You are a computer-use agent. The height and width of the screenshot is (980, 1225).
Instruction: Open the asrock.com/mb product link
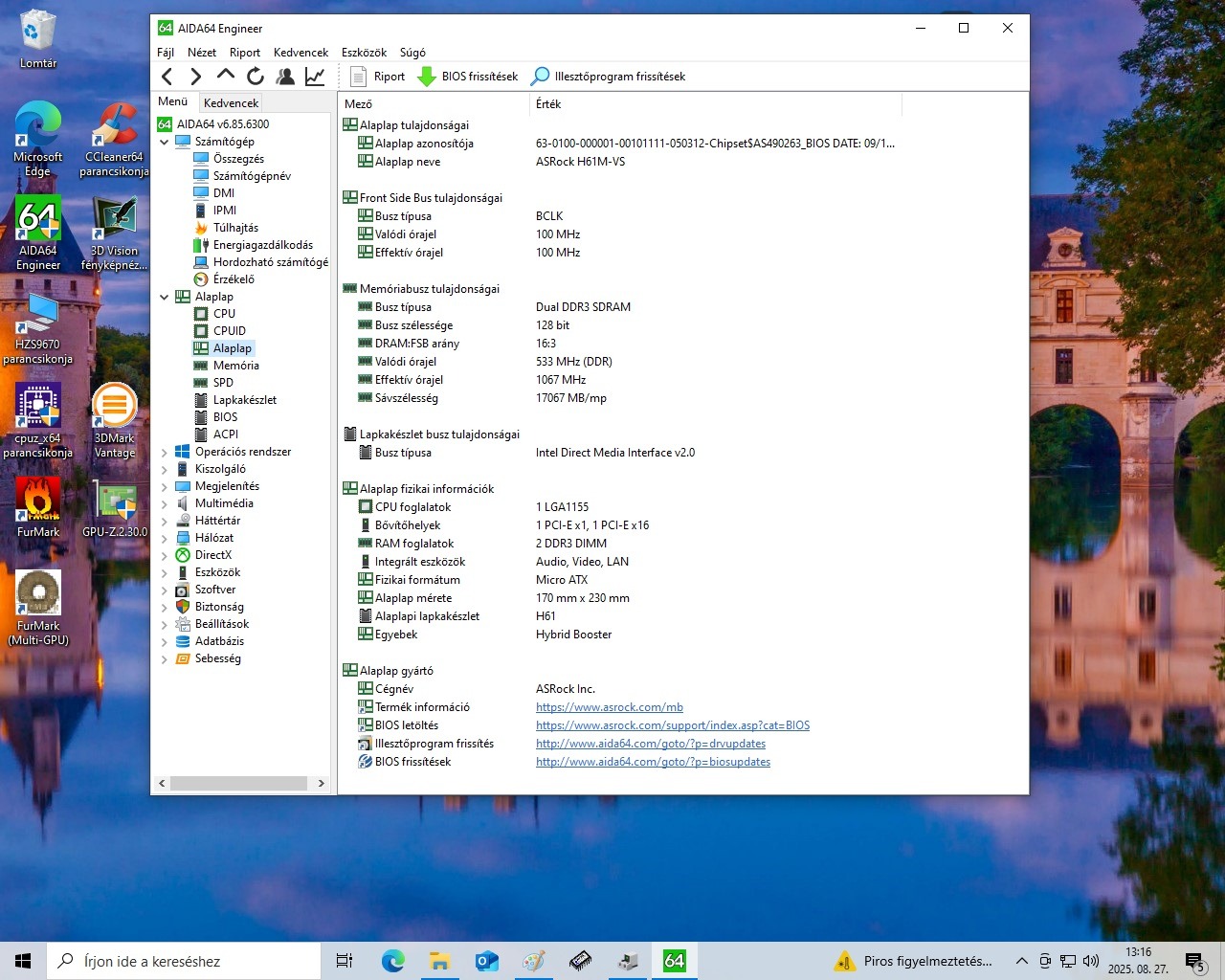pos(610,707)
